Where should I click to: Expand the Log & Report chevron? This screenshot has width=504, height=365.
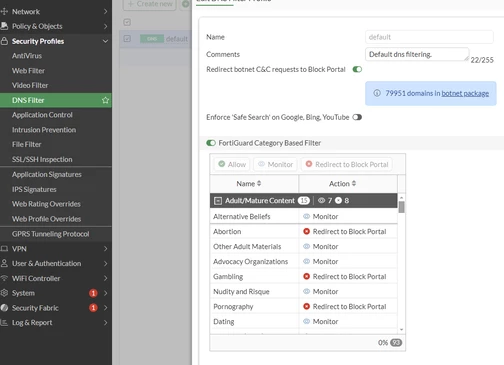105,322
